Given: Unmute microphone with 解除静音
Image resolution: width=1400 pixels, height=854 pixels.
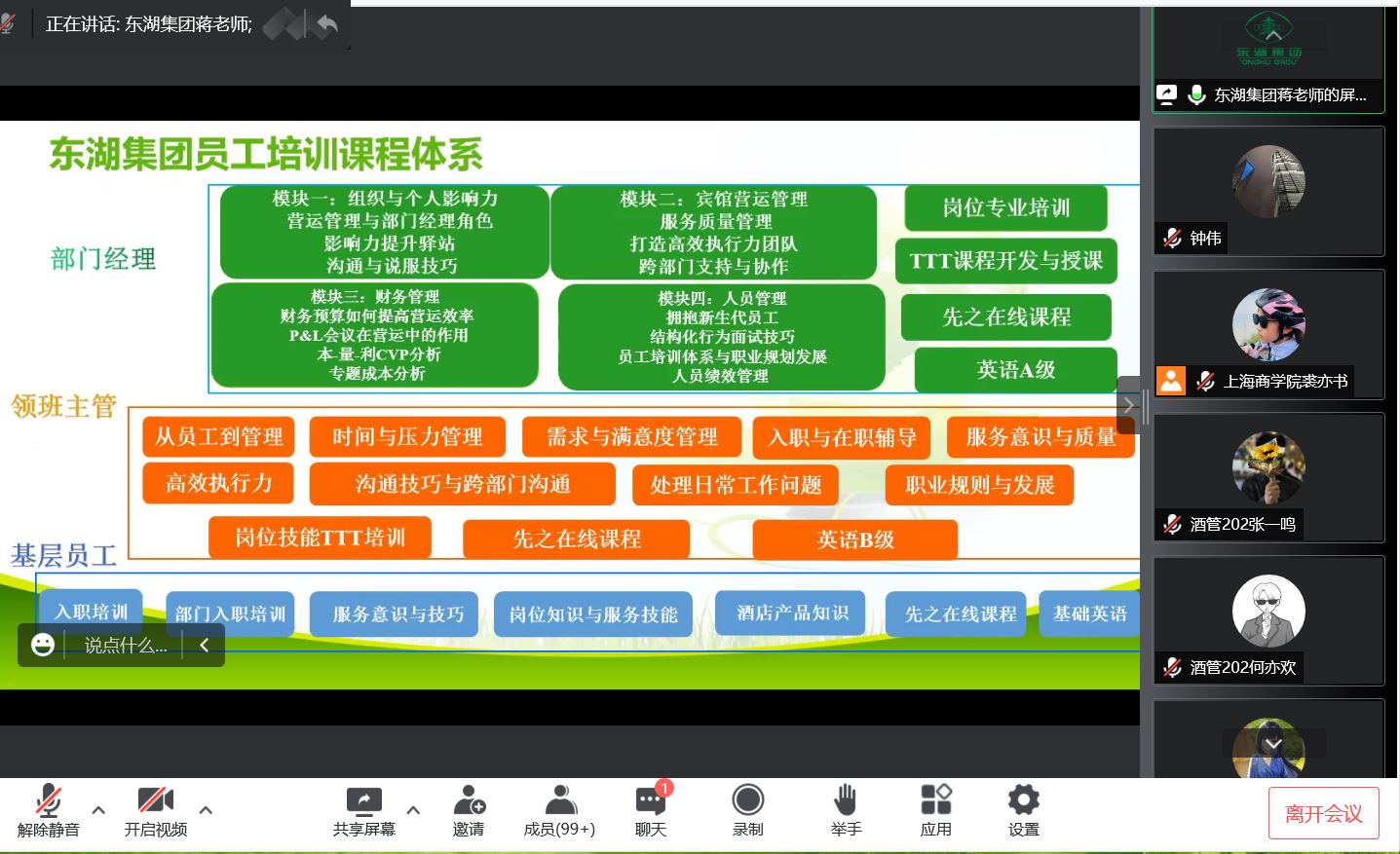Looking at the screenshot, I should pyautogui.click(x=48, y=810).
